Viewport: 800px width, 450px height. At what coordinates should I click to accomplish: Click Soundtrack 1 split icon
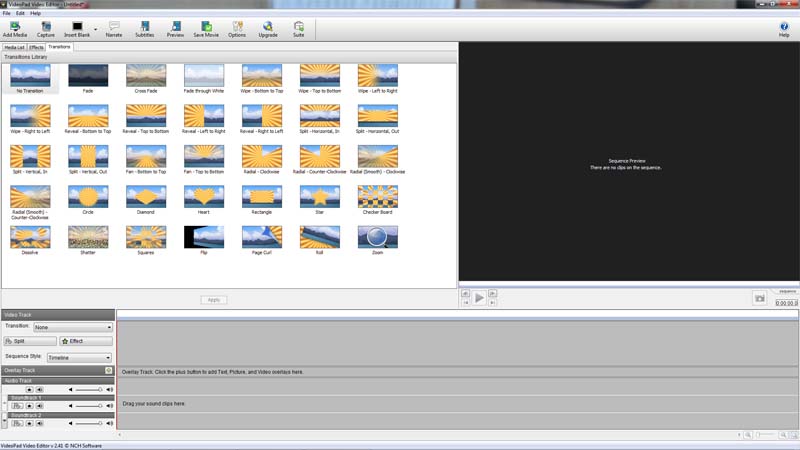tap(17, 406)
